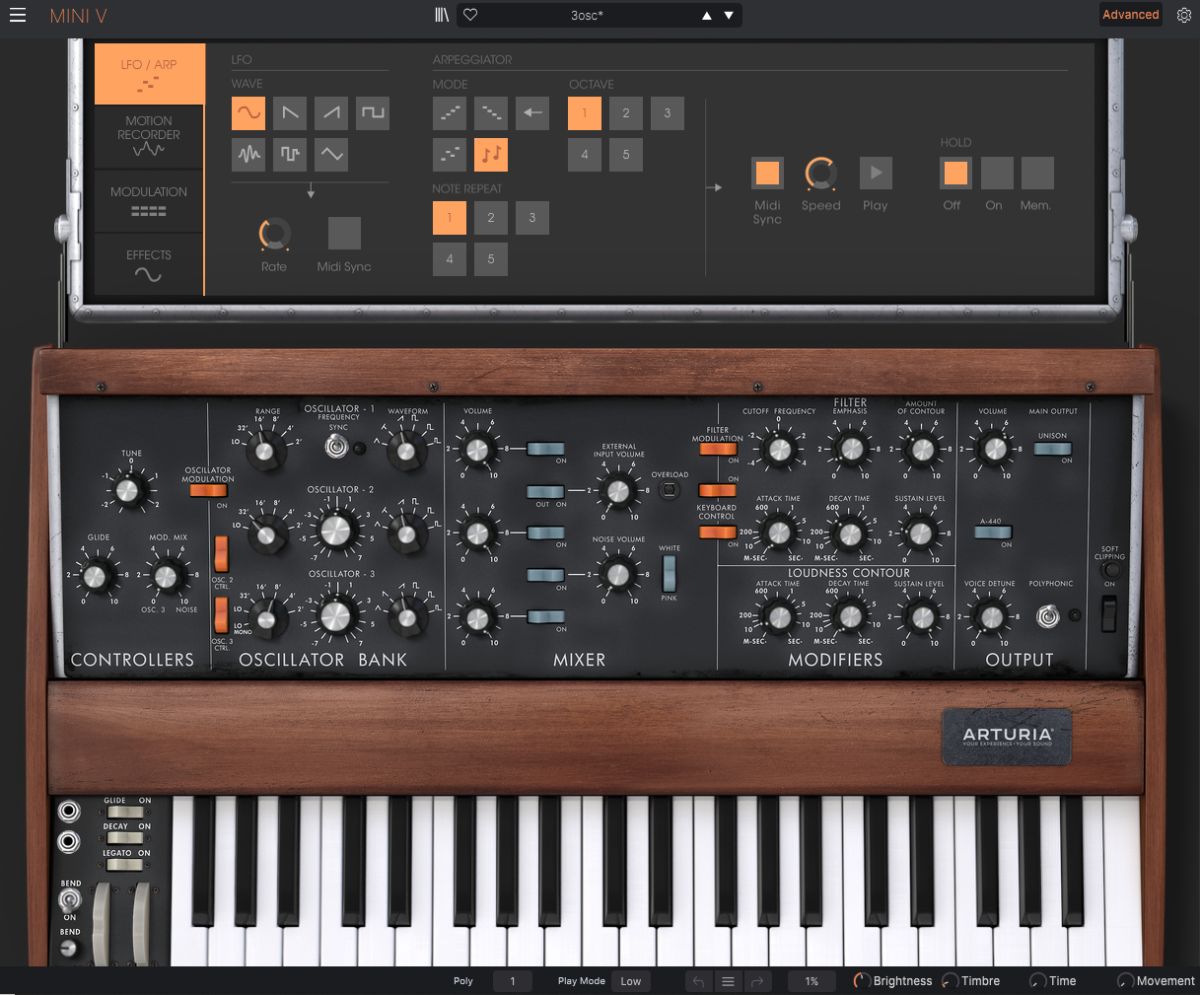The image size is (1200, 995).
Task: Open the Poly voices value dropdown
Action: (513, 982)
